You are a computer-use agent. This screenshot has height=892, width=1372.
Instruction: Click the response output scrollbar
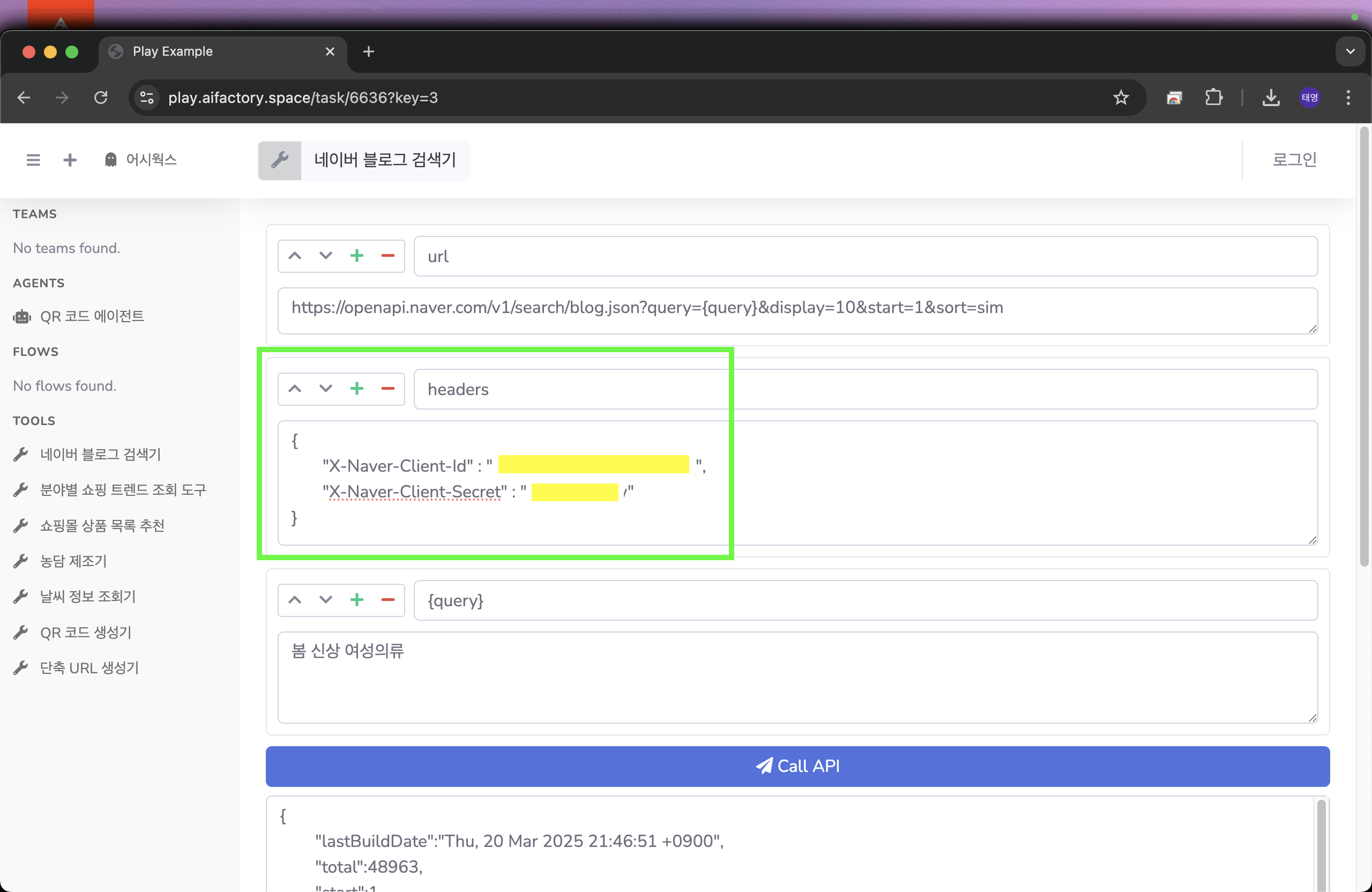pos(1321,845)
